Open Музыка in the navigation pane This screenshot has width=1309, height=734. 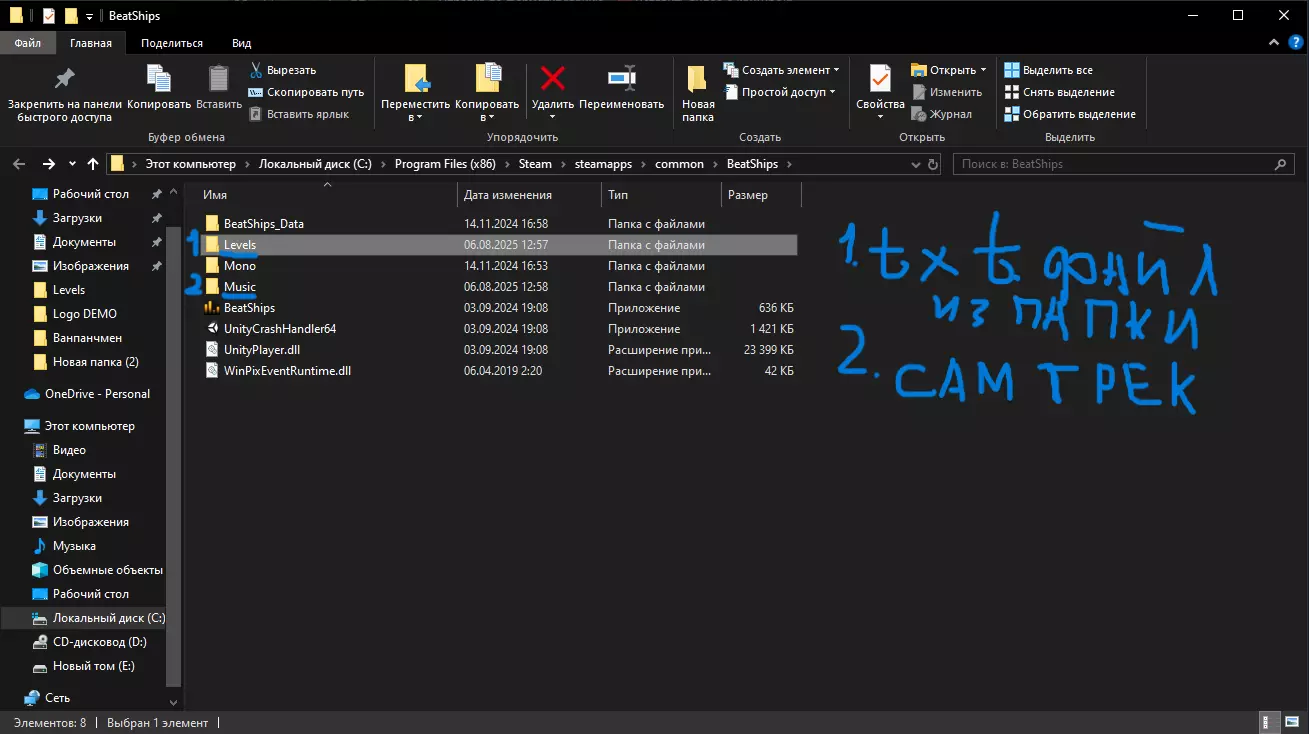[74, 546]
